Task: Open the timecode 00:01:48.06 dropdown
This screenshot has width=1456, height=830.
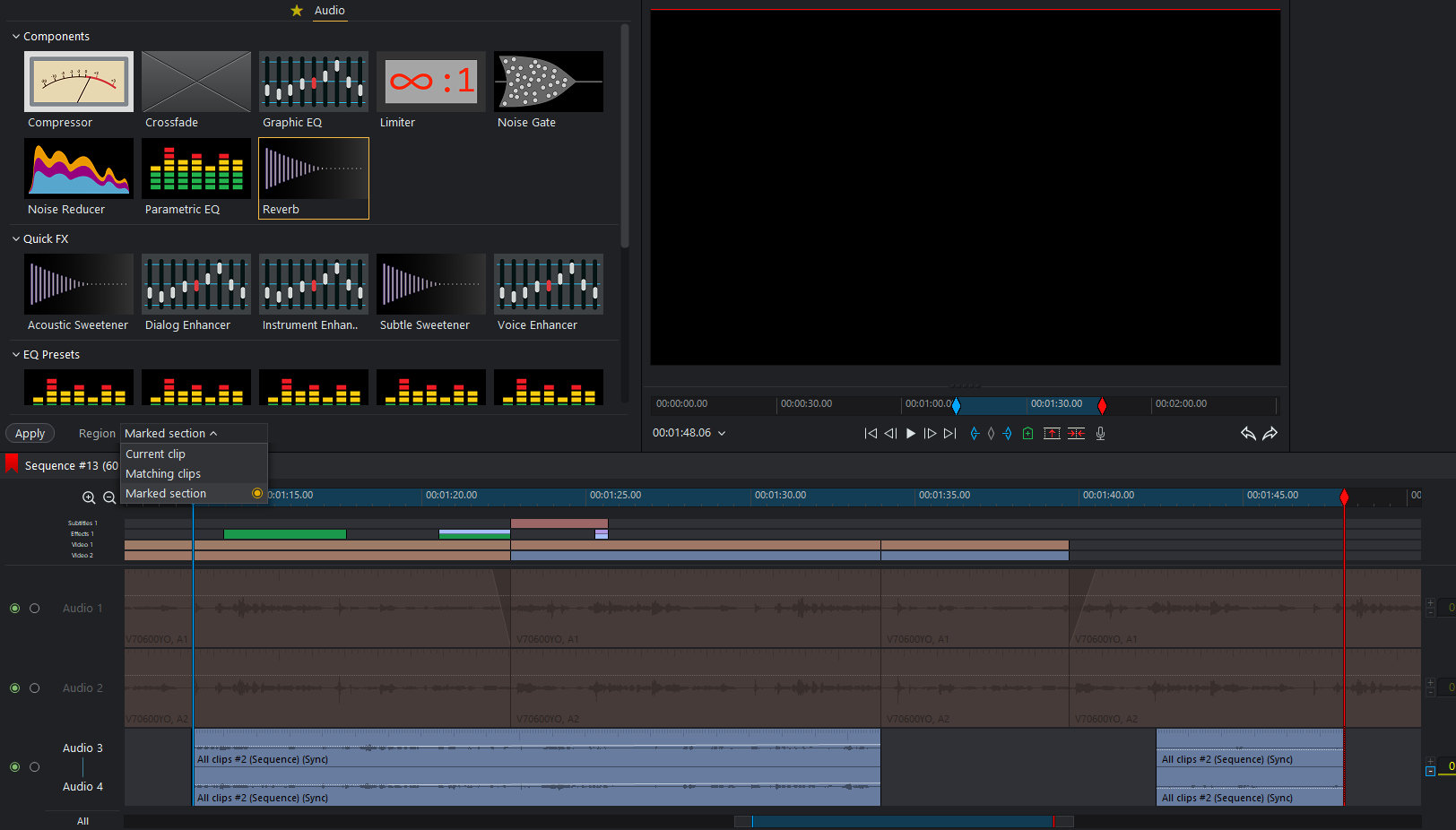Action: click(x=722, y=434)
